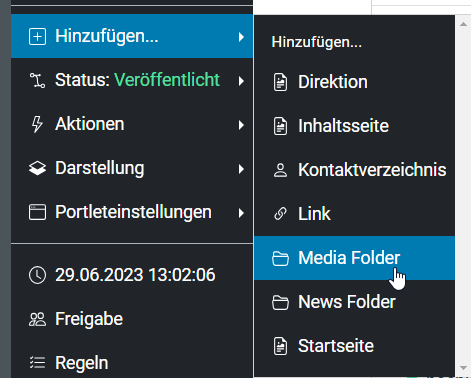This screenshot has height=378, width=471.
Task: Open the Hinzufügen... menu entry
Action: pos(132,36)
